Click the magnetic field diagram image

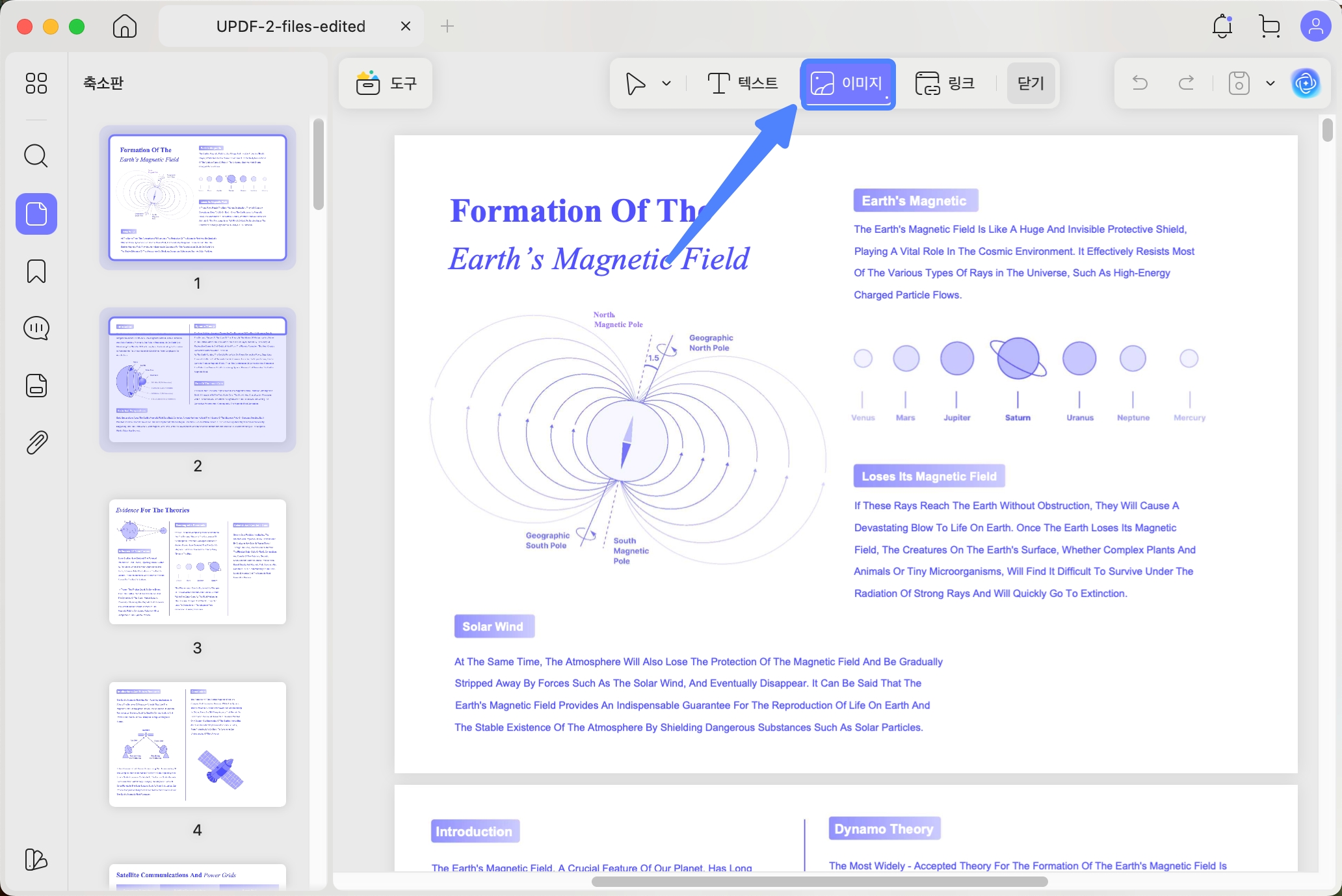click(628, 440)
